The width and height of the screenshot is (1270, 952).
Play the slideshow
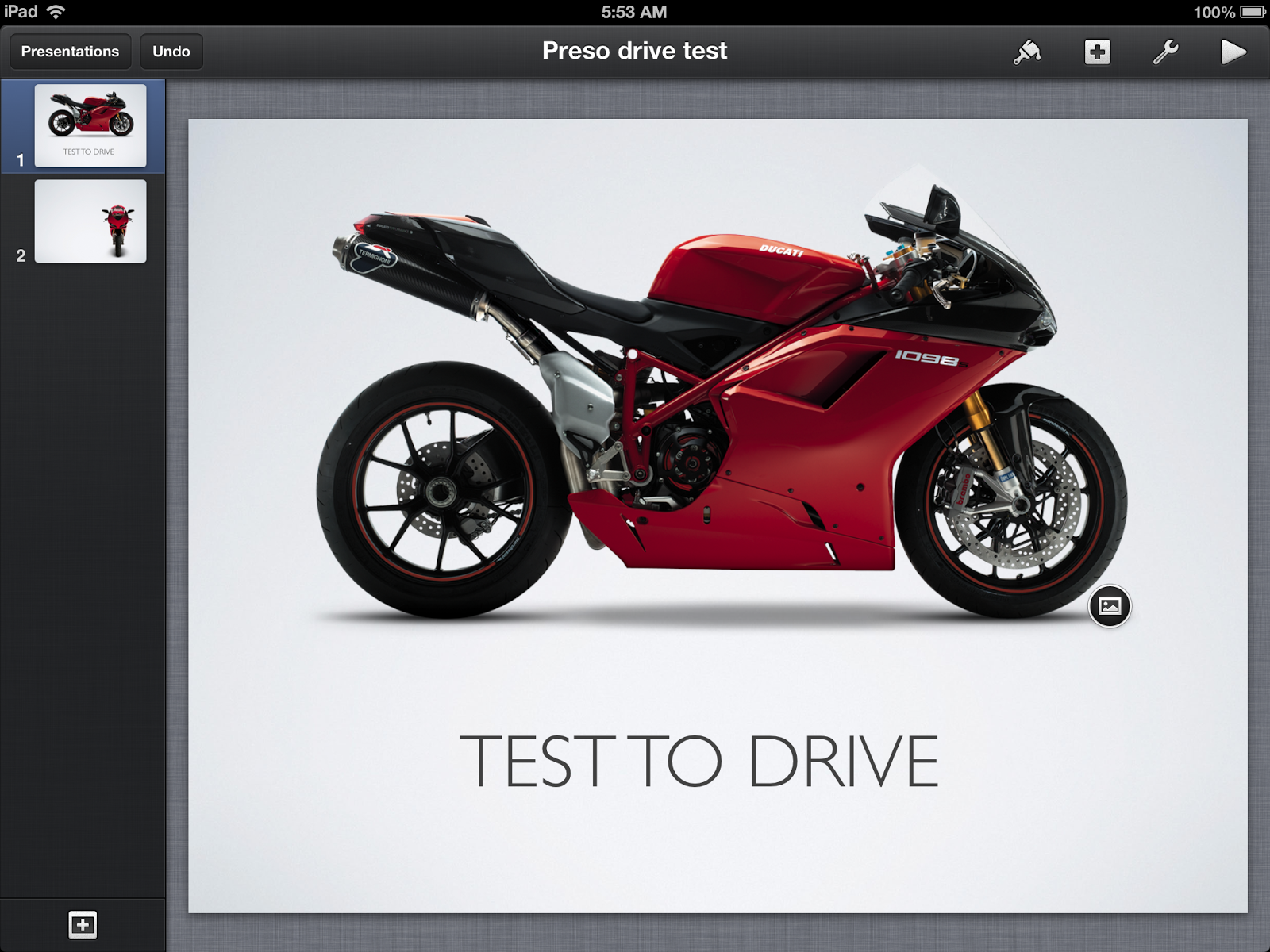pos(1233,52)
